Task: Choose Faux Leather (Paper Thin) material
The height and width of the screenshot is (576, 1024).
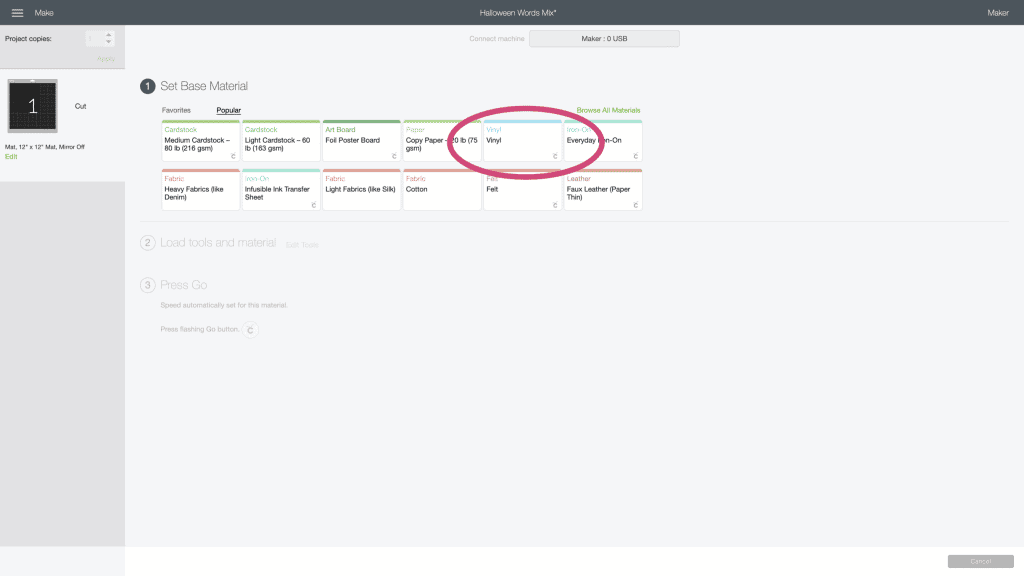Action: (x=603, y=189)
